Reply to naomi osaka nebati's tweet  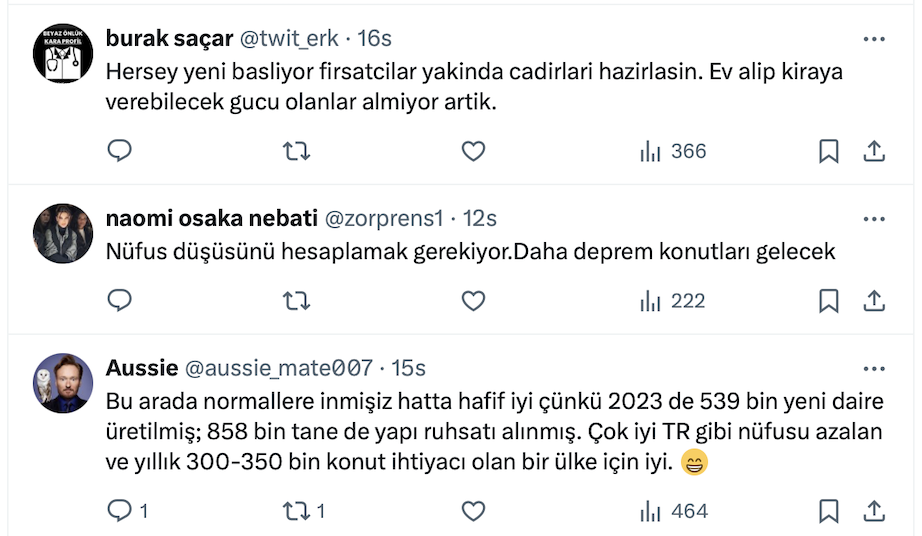pos(120,300)
